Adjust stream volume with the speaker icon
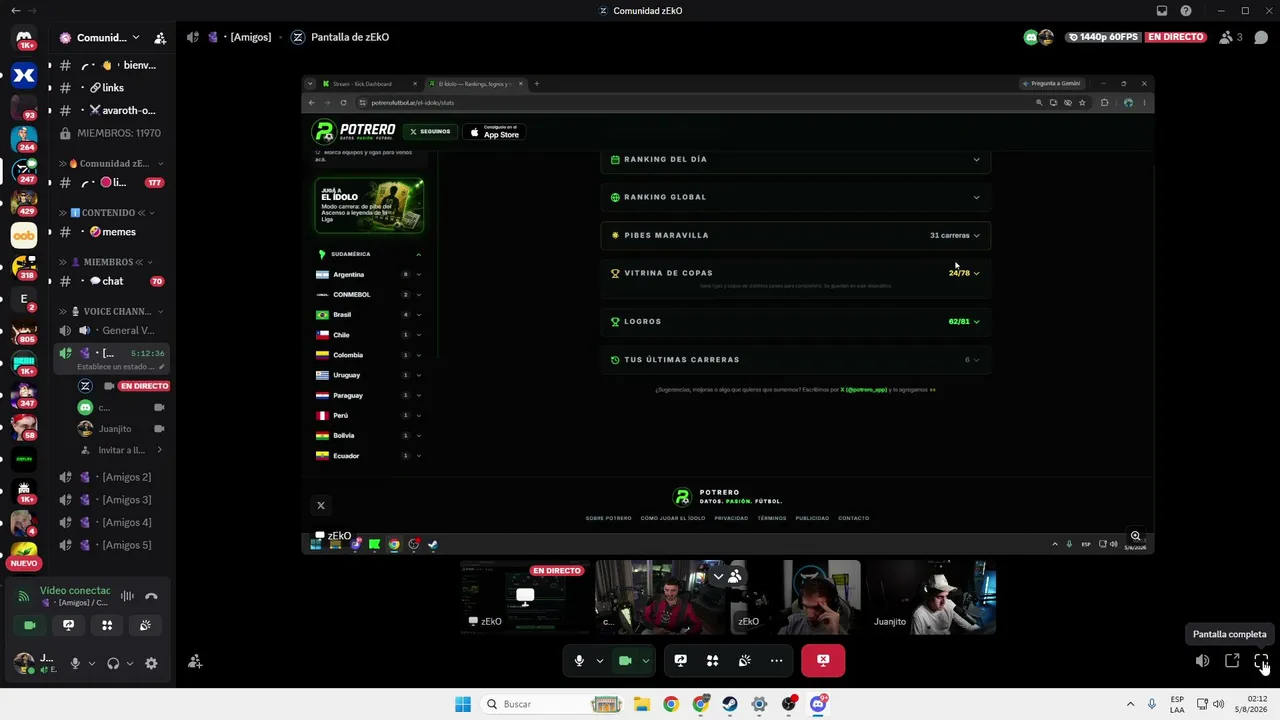This screenshot has height=720, width=1280. (x=1203, y=661)
